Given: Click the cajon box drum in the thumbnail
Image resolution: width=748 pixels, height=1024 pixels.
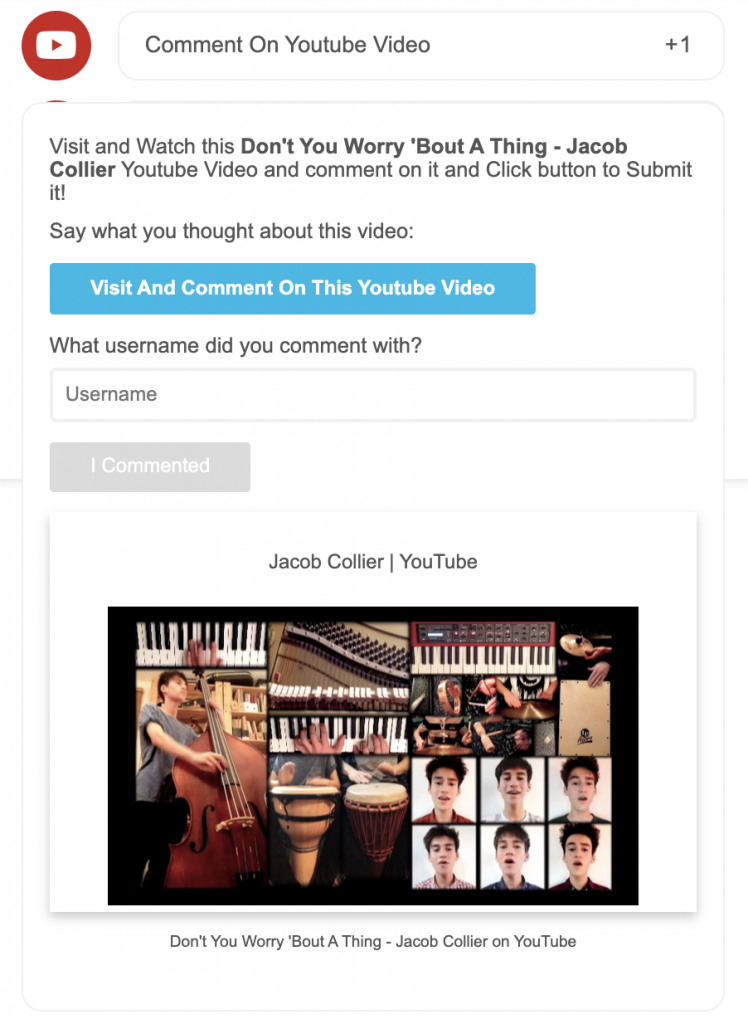Looking at the screenshot, I should point(585,716).
